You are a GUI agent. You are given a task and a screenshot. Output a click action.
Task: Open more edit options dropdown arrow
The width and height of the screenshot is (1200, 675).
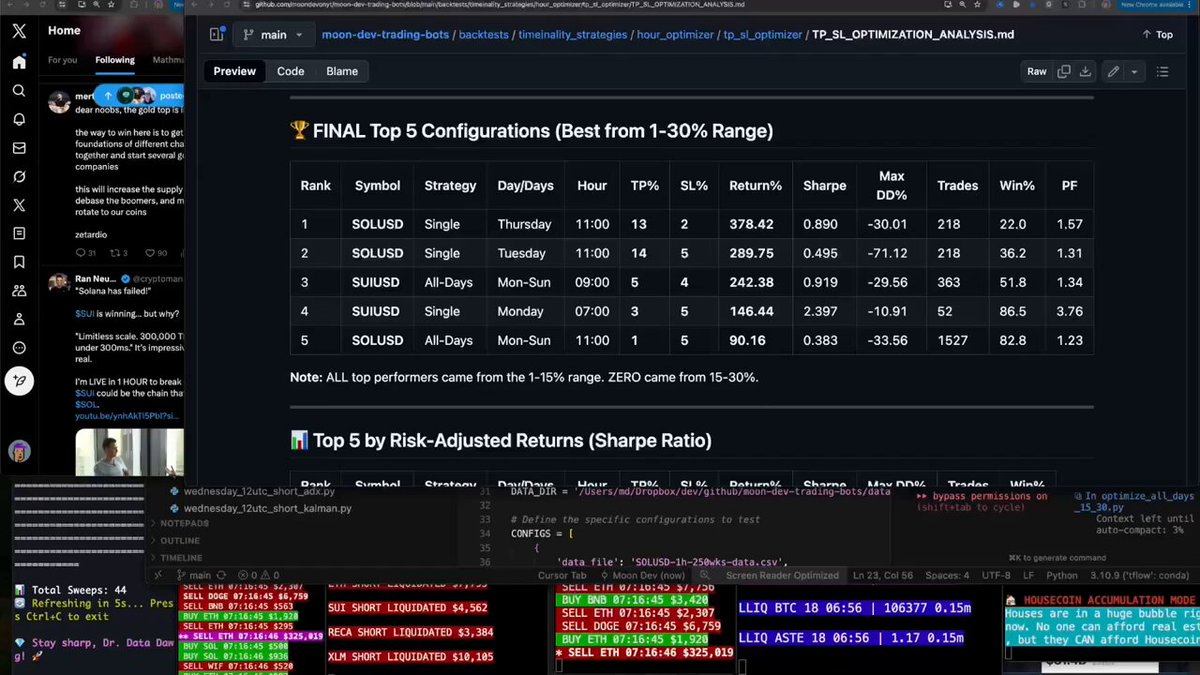(x=1134, y=71)
